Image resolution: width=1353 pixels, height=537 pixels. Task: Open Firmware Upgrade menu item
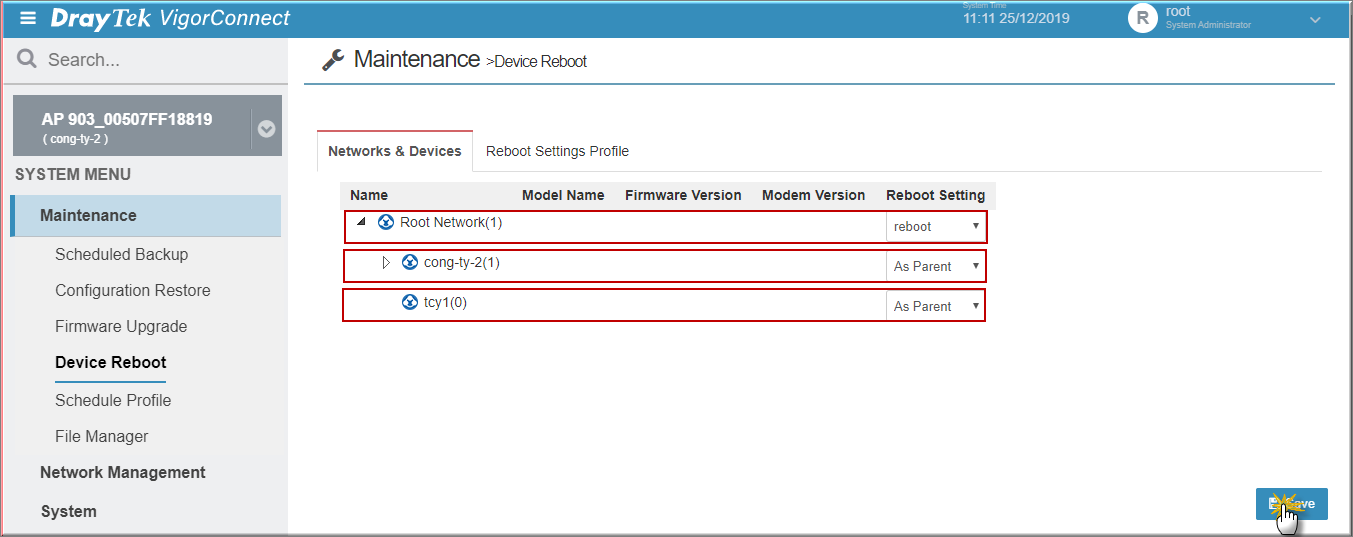tap(121, 326)
